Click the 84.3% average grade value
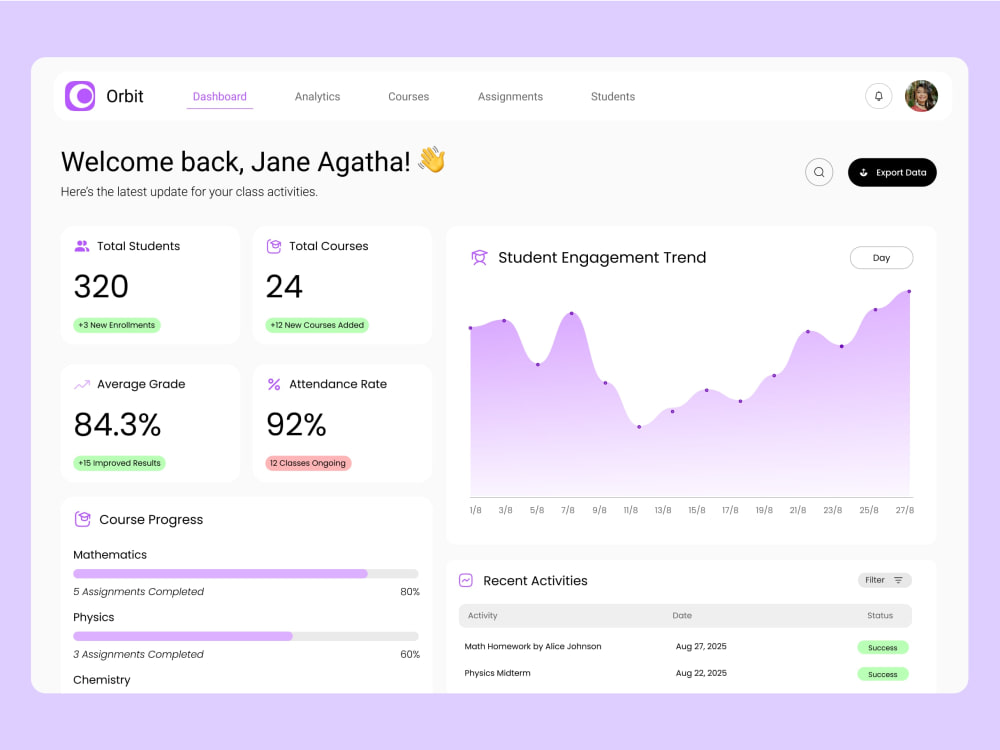The image size is (1000, 750). (117, 424)
